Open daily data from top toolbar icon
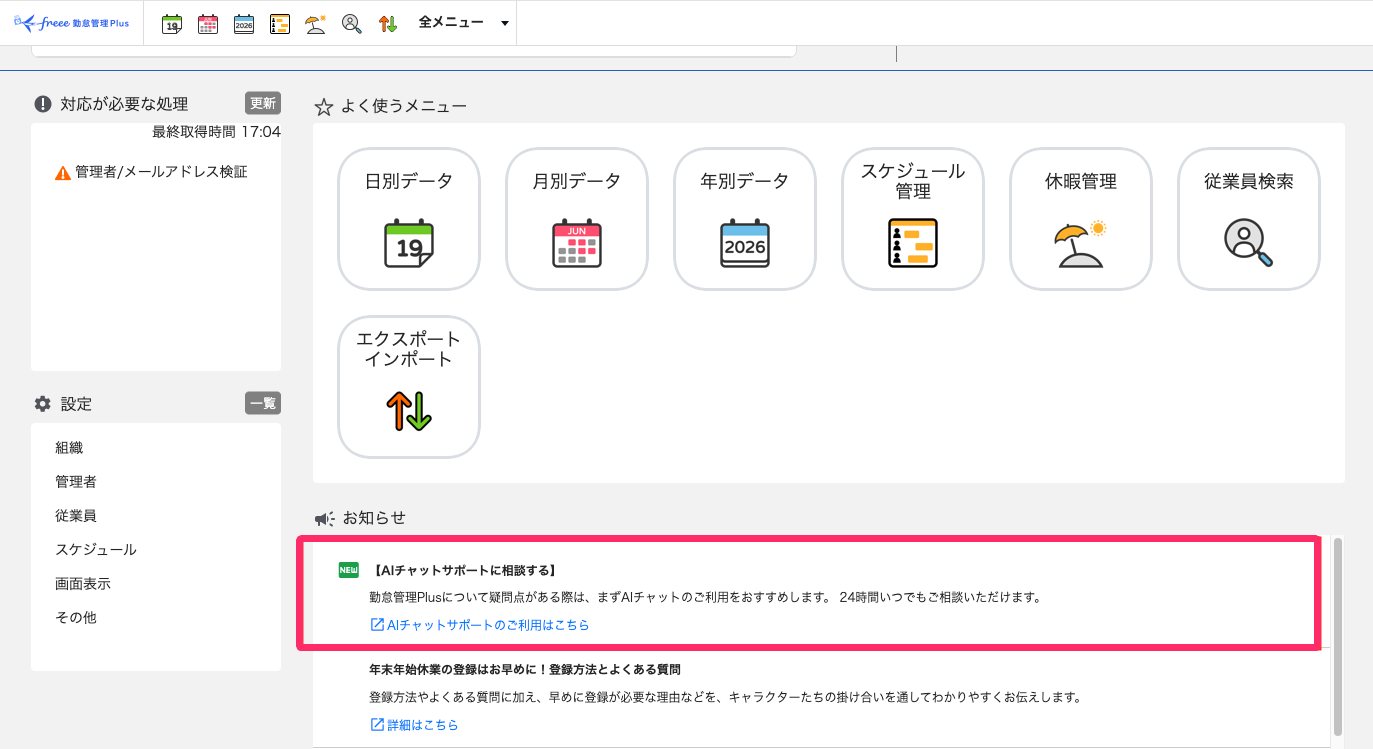1373x749 pixels. point(172,24)
